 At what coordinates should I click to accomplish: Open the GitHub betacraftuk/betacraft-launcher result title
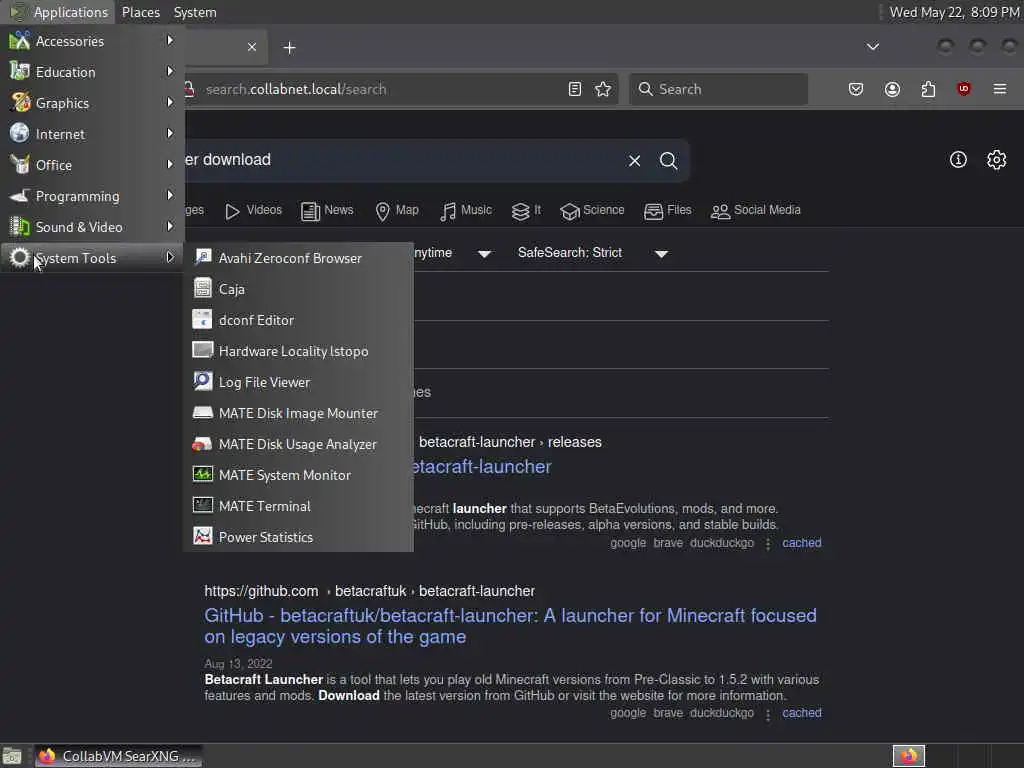pos(510,626)
